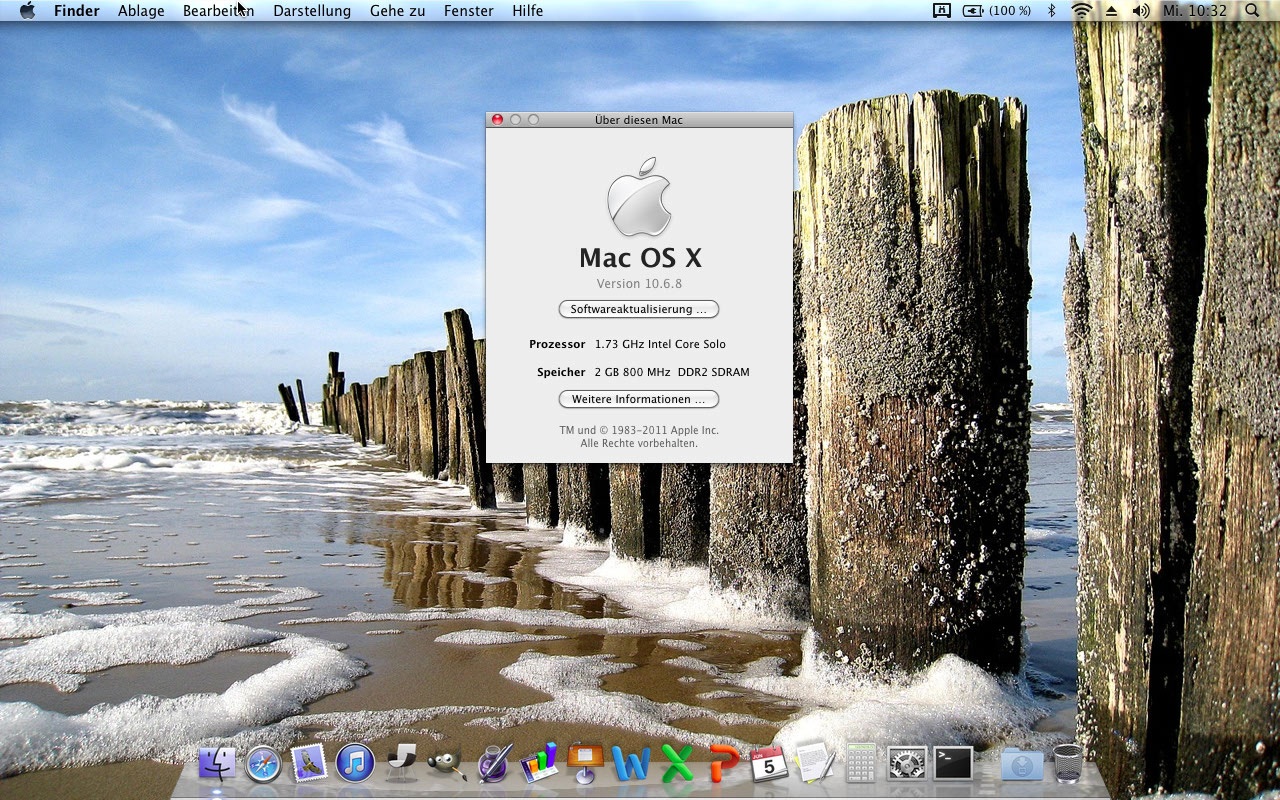Launch GIMP from the Dock

point(446,764)
